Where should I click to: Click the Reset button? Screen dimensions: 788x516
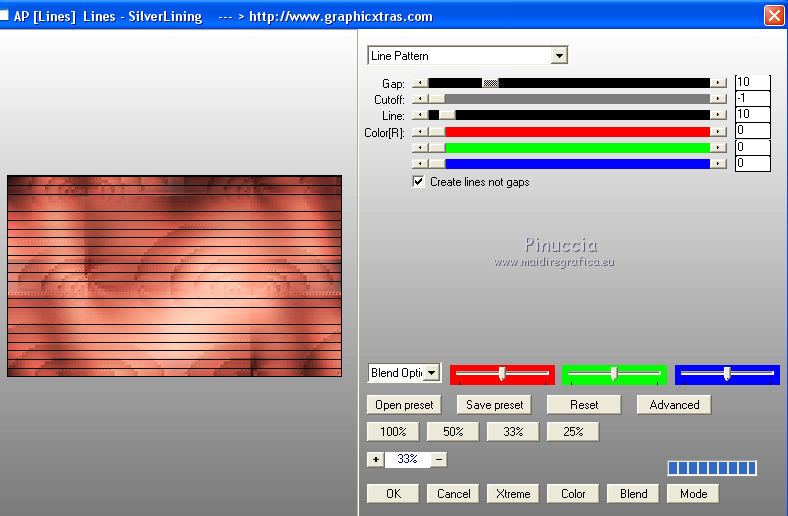[x=584, y=405]
